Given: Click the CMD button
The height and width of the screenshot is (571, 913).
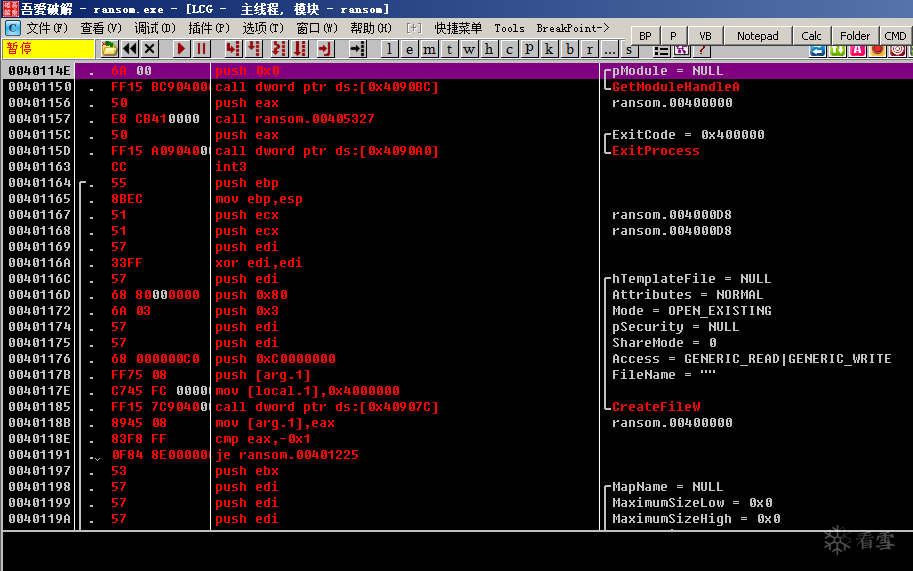Looking at the screenshot, I should click(x=895, y=36).
